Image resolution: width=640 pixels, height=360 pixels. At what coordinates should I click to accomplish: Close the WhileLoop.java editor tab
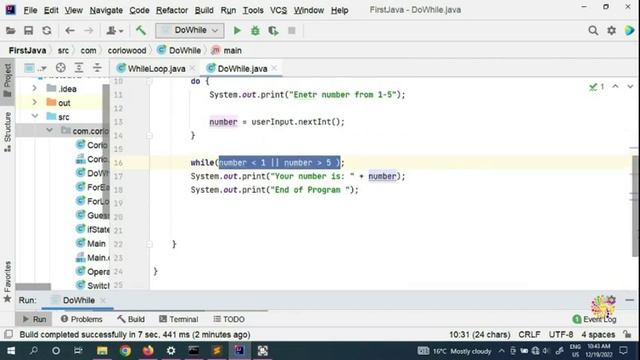click(x=193, y=68)
